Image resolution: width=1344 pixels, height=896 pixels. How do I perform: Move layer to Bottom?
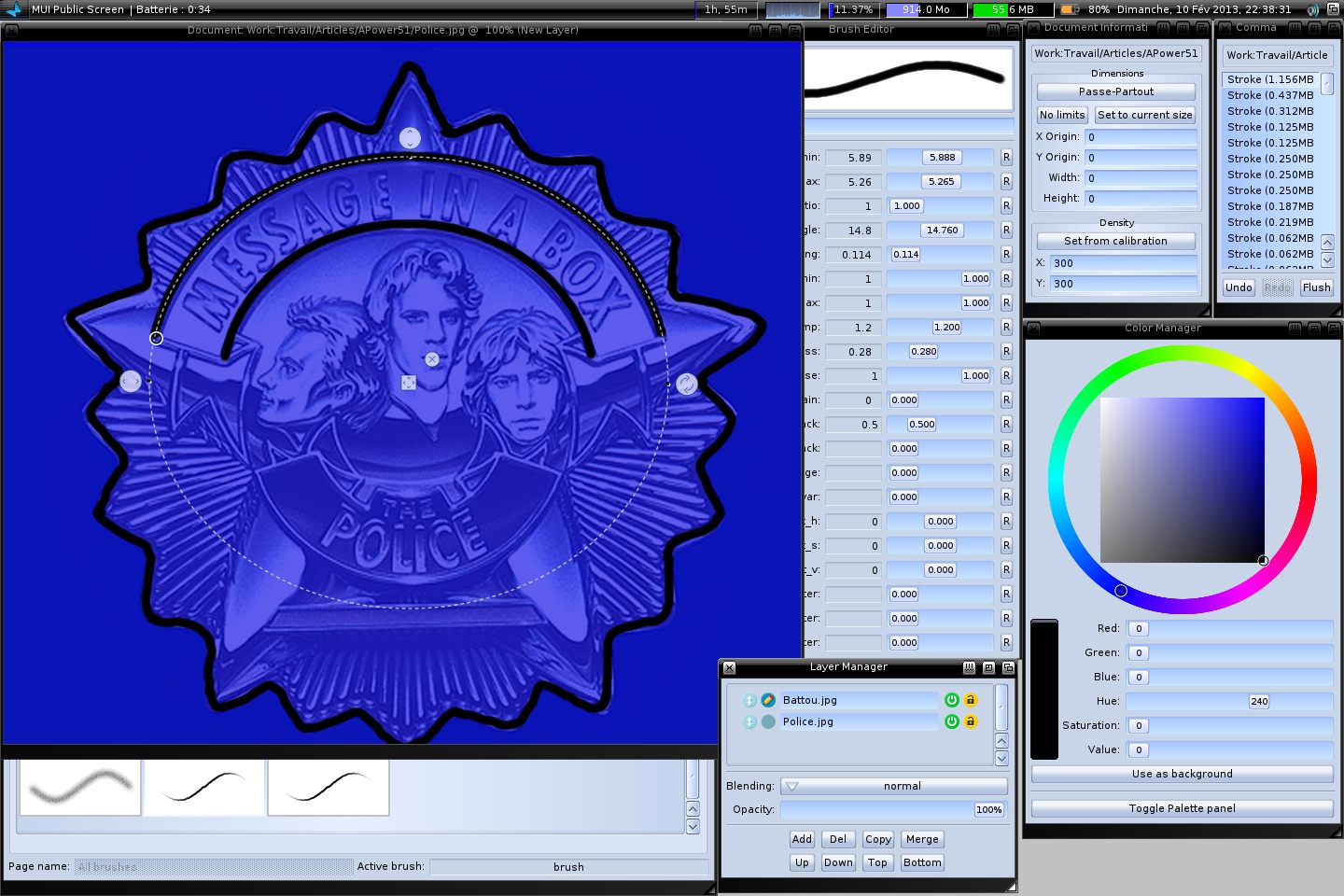pos(922,862)
